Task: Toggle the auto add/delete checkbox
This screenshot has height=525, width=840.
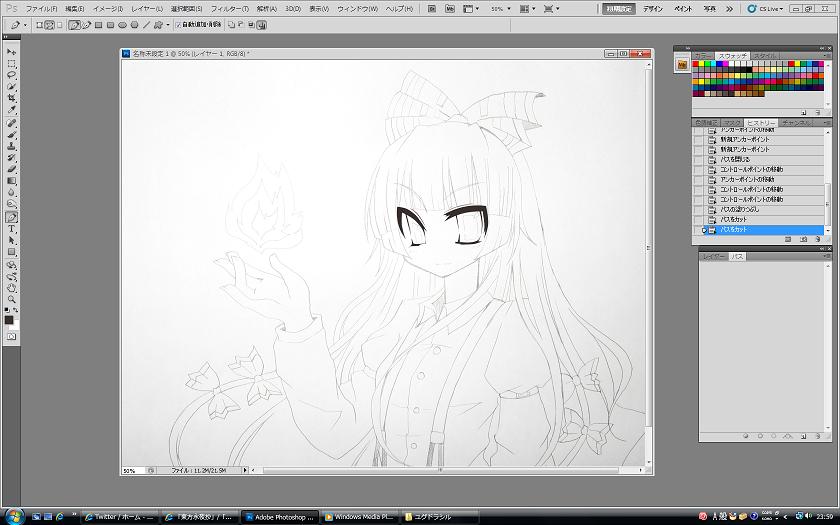Action: pyautogui.click(x=179, y=25)
